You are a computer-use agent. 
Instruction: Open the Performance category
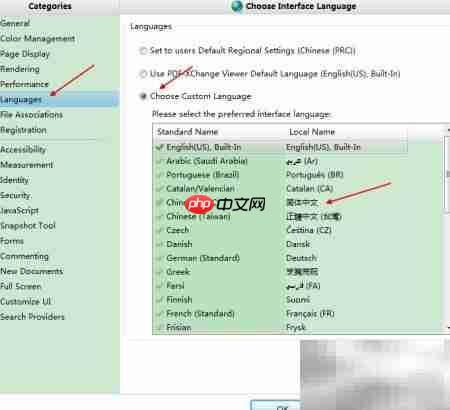(x=24, y=84)
